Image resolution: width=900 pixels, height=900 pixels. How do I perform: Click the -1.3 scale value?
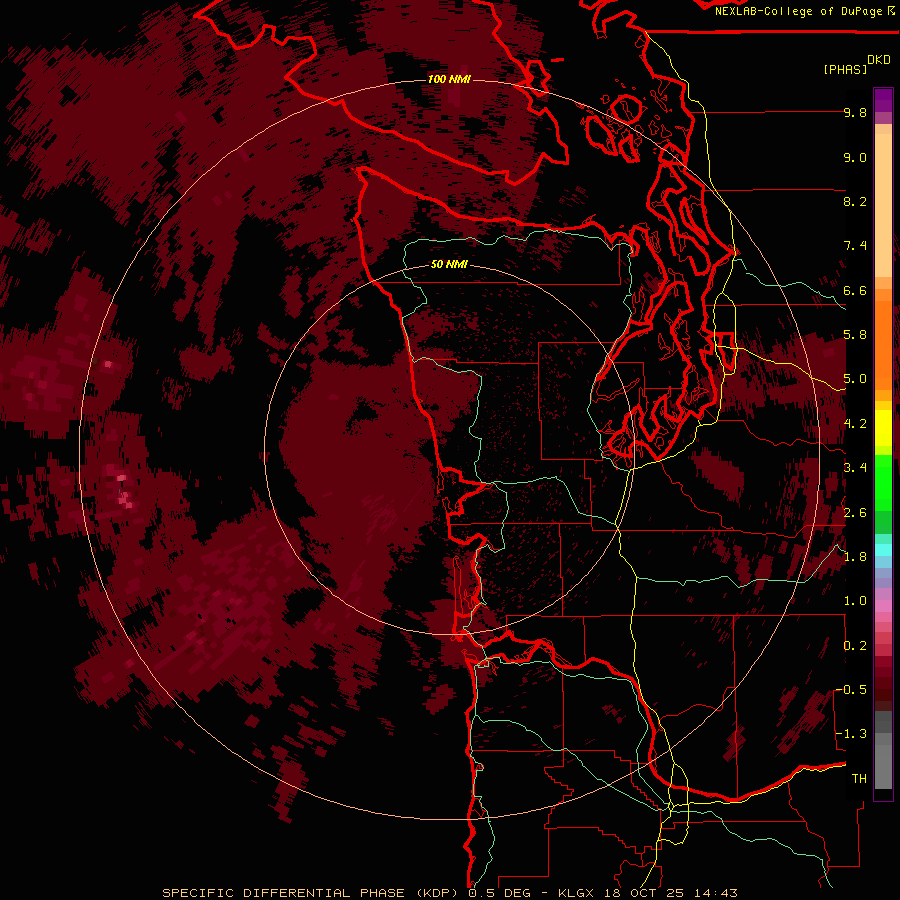coord(851,734)
